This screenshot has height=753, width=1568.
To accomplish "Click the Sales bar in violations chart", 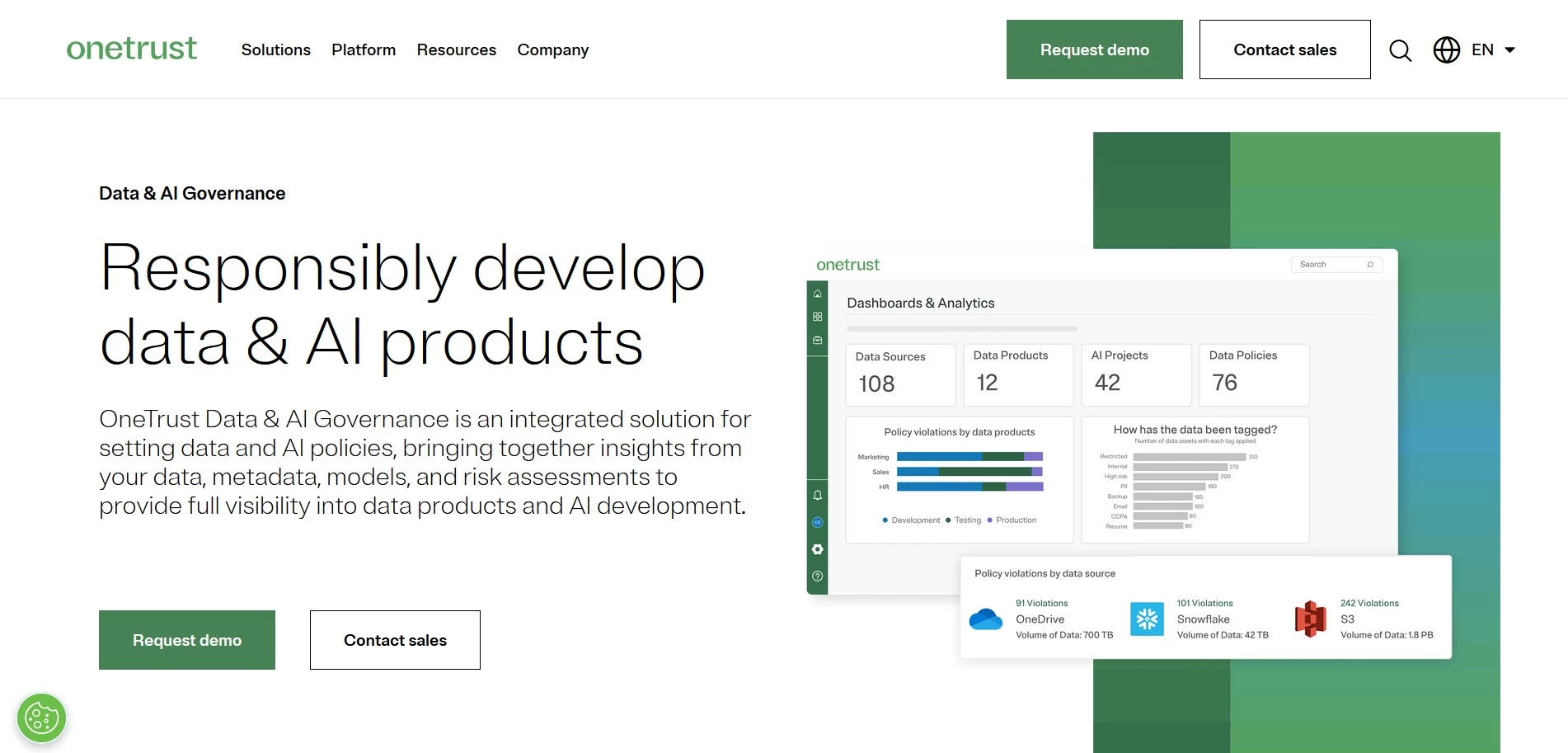I will (969, 472).
